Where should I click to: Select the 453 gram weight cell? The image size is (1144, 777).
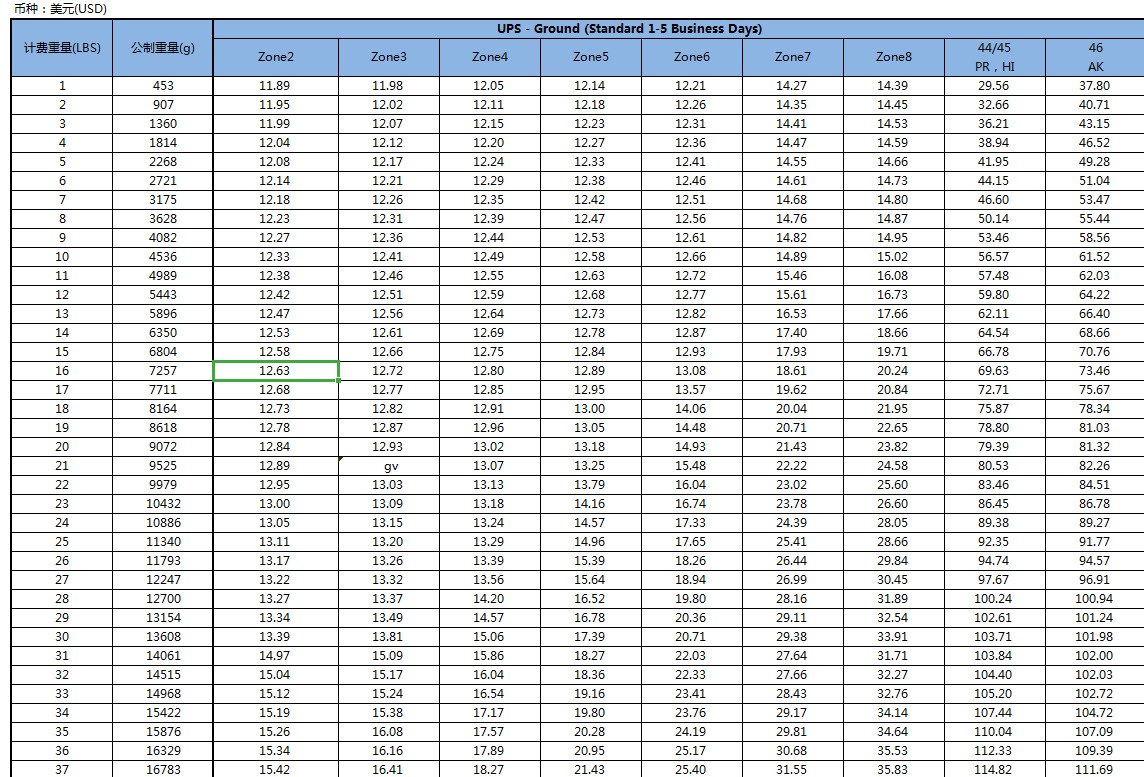(x=163, y=86)
